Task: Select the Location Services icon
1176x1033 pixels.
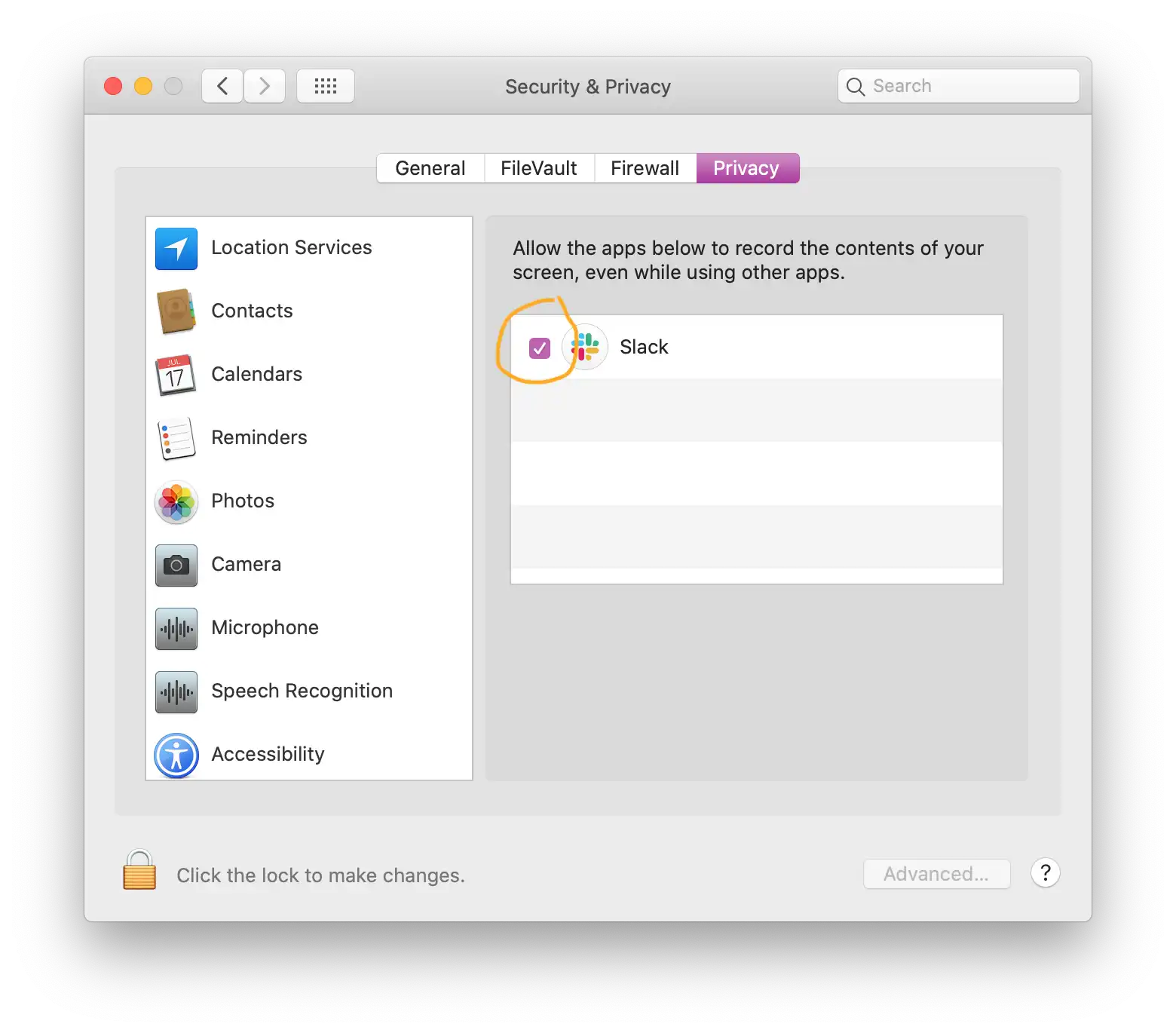Action: tap(176, 248)
